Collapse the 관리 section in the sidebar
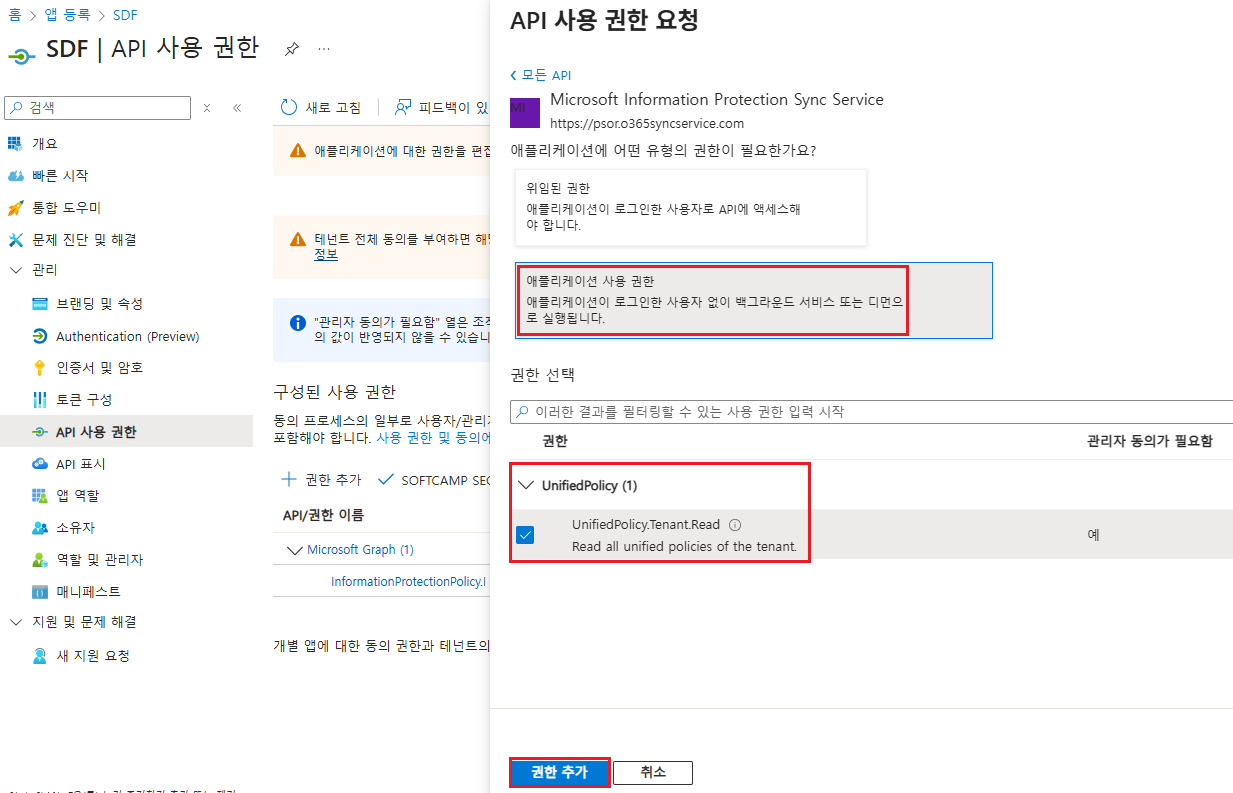The height and width of the screenshot is (793, 1233). coord(15,271)
